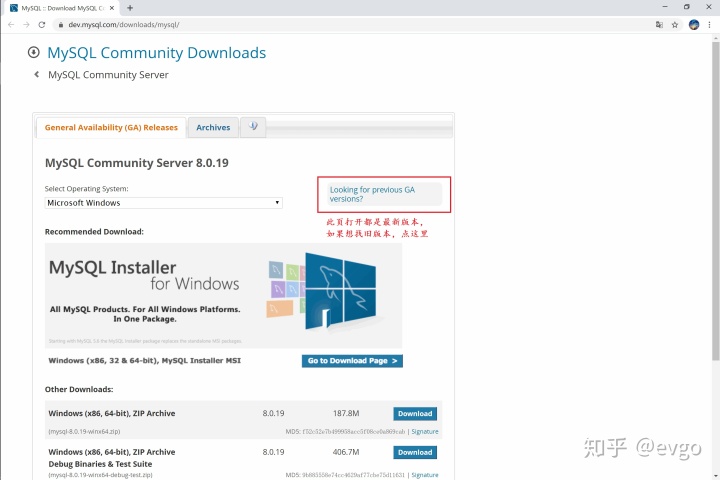Open the Chrome three-dot menu
The height and width of the screenshot is (480, 720).
709,25
